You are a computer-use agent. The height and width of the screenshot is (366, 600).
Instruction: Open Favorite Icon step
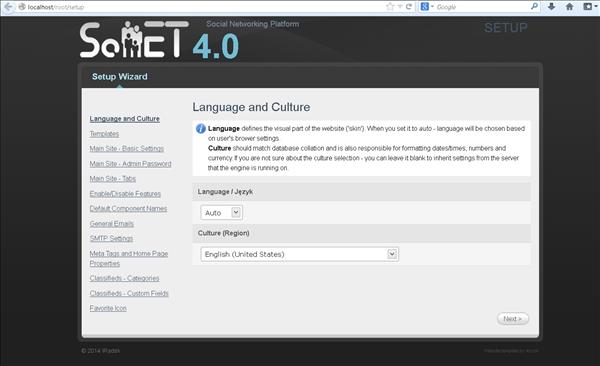point(108,308)
